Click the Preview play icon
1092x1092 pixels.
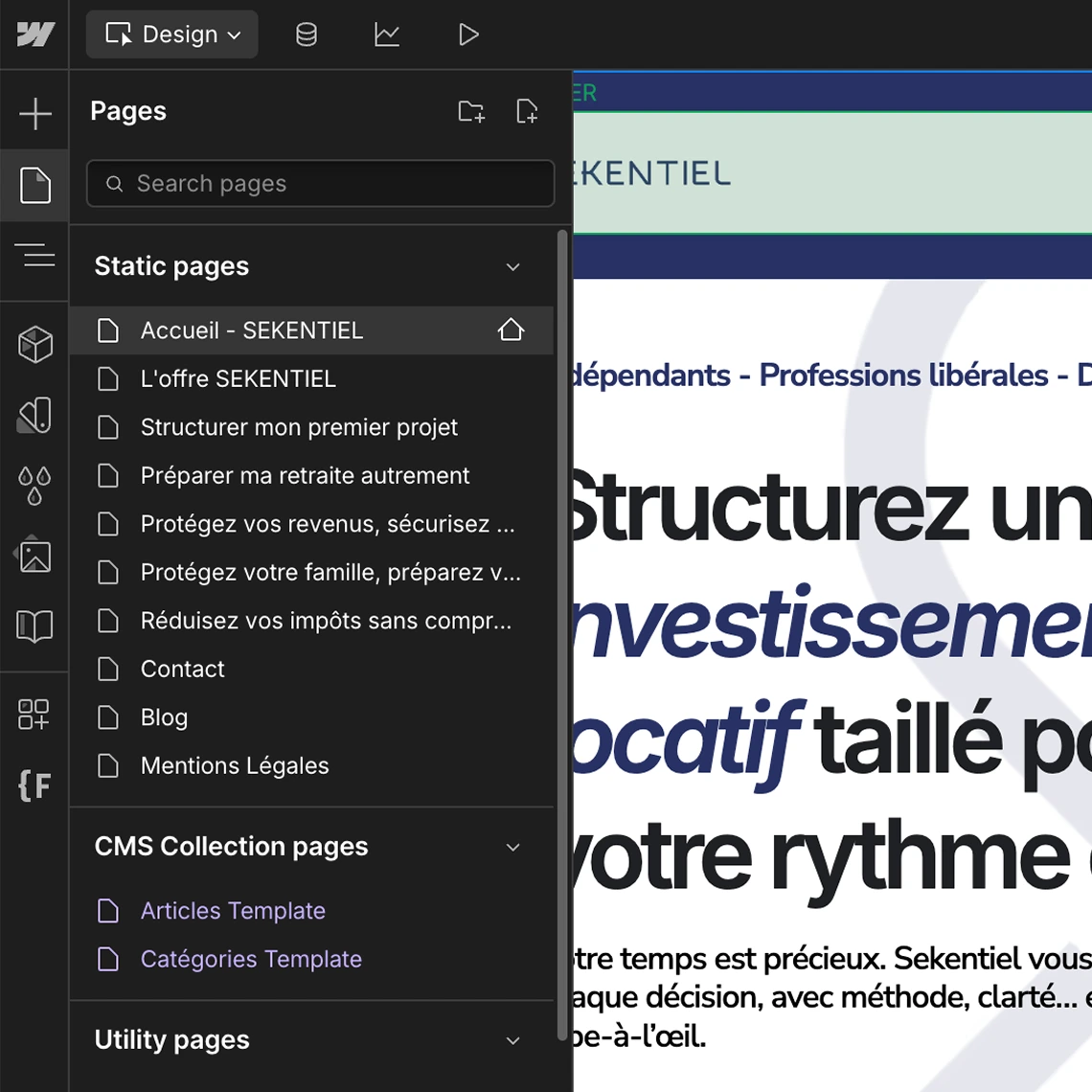[468, 34]
